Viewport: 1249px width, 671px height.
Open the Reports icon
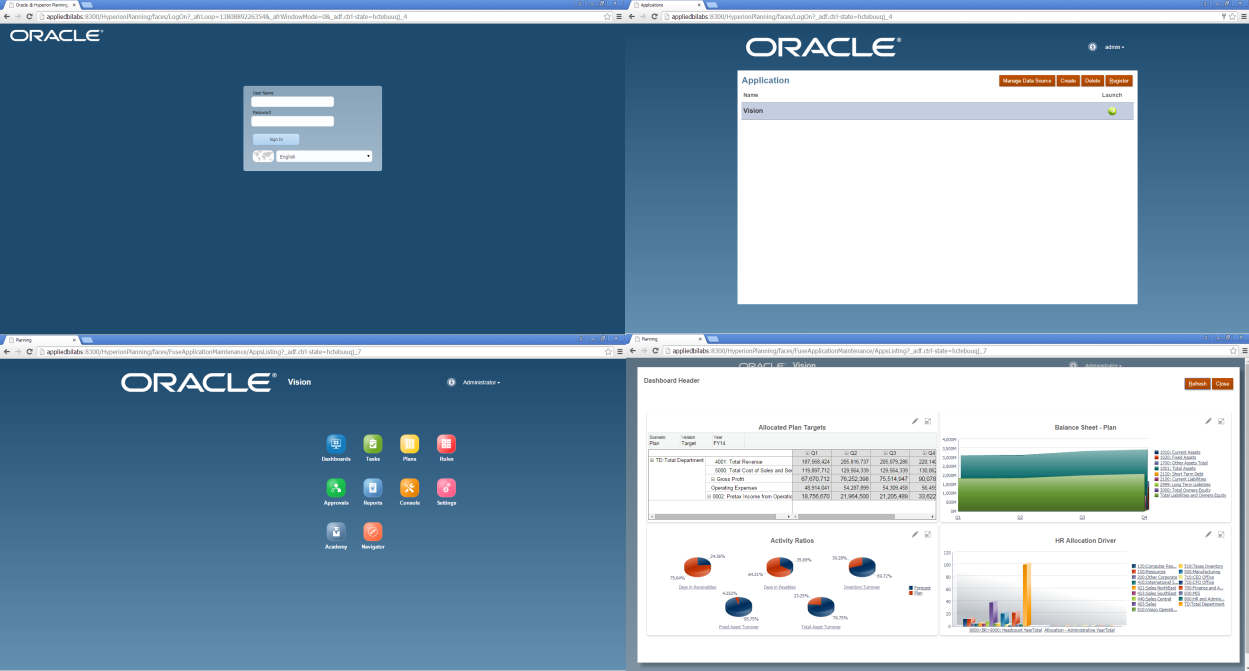point(372,487)
